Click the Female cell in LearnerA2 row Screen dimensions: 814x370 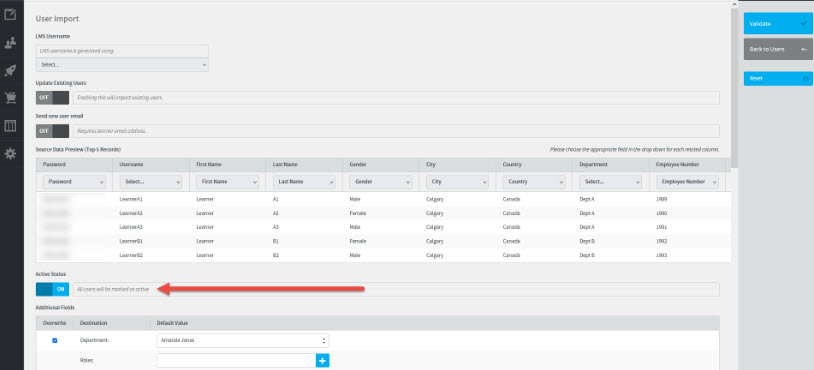[x=358, y=213]
